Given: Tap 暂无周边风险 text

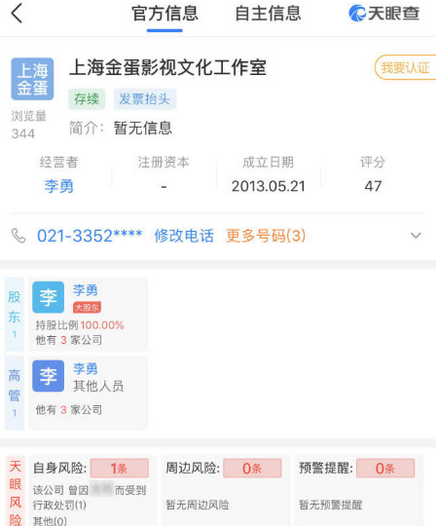Looking at the screenshot, I should pos(197,505).
